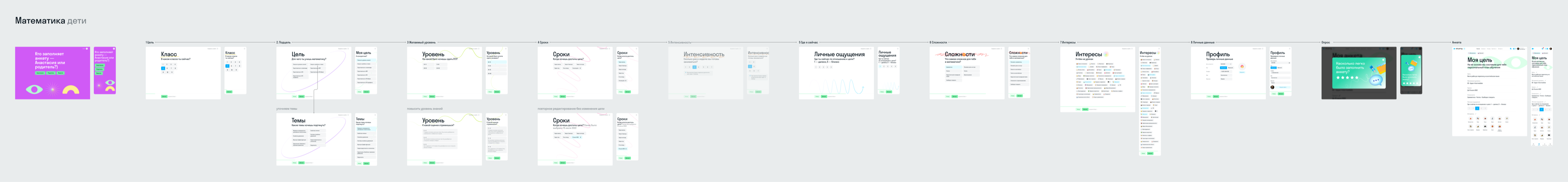
Task: Click the "Анкета" section label
Action: pyautogui.click(x=1457, y=43)
